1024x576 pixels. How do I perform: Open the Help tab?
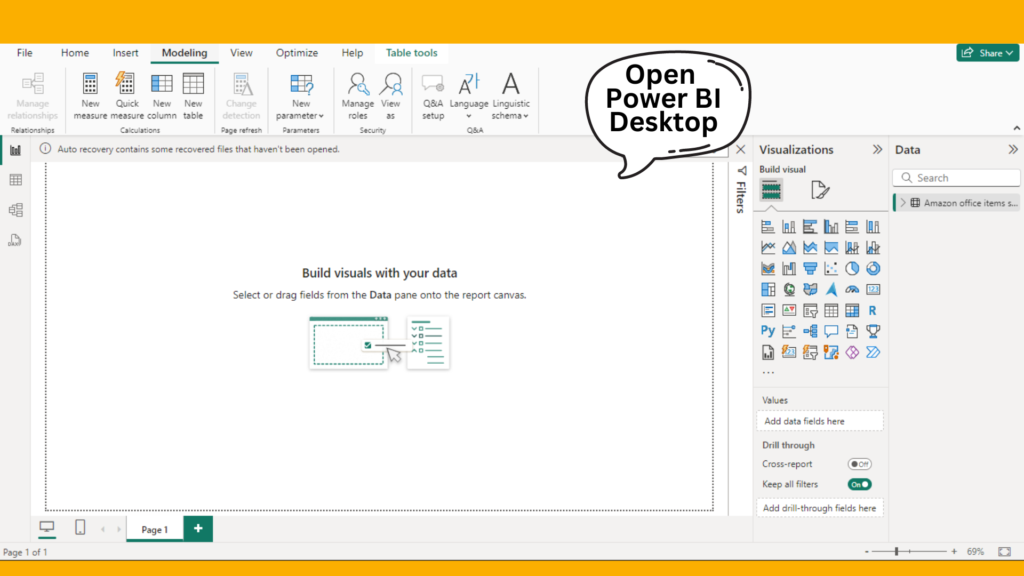click(x=352, y=53)
